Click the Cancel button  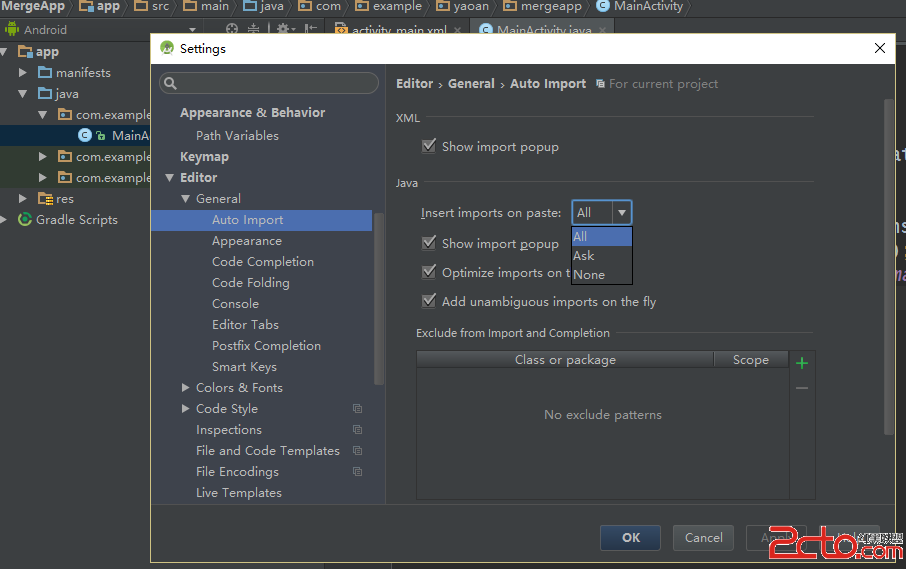703,538
